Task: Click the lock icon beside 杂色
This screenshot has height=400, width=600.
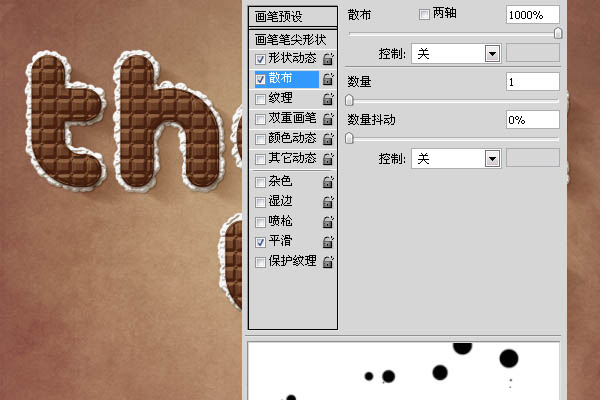Action: click(x=328, y=182)
